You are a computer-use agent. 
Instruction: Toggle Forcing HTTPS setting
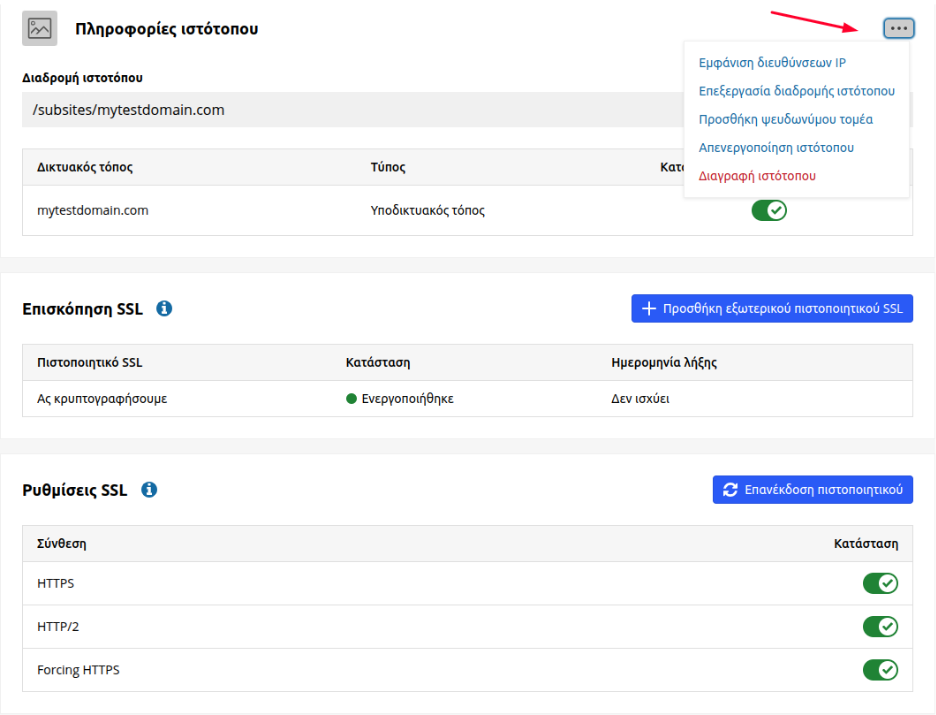(880, 670)
